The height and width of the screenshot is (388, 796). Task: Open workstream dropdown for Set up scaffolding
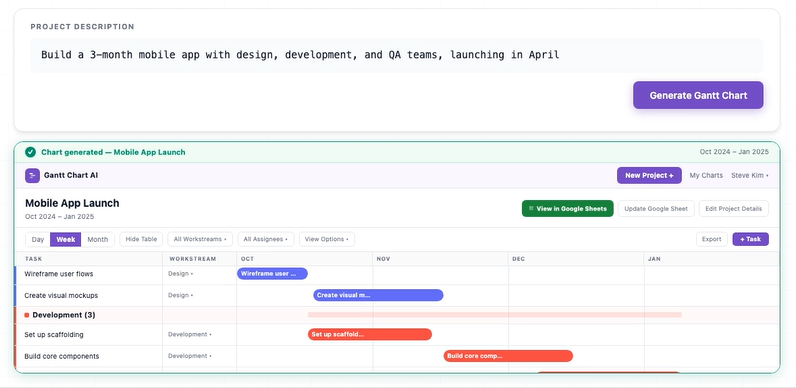189,335
